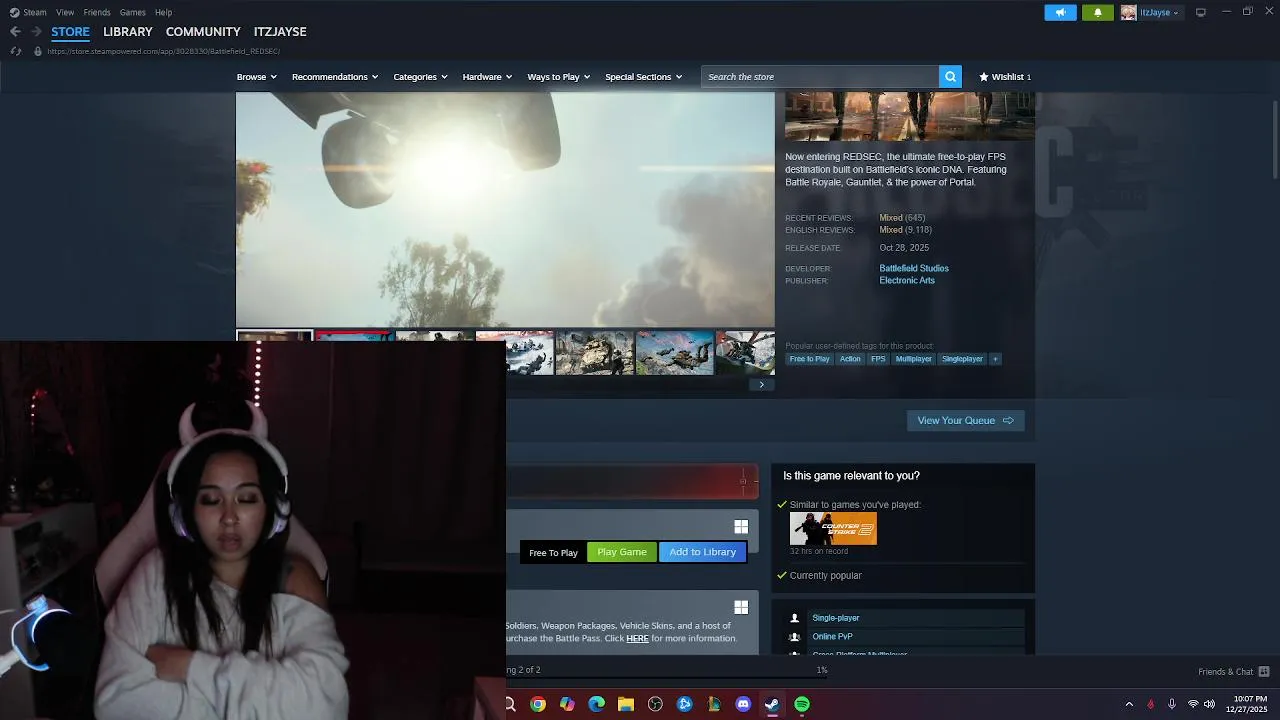Expand more tags with plus button
Viewport: 1280px width, 720px height.
point(995,359)
